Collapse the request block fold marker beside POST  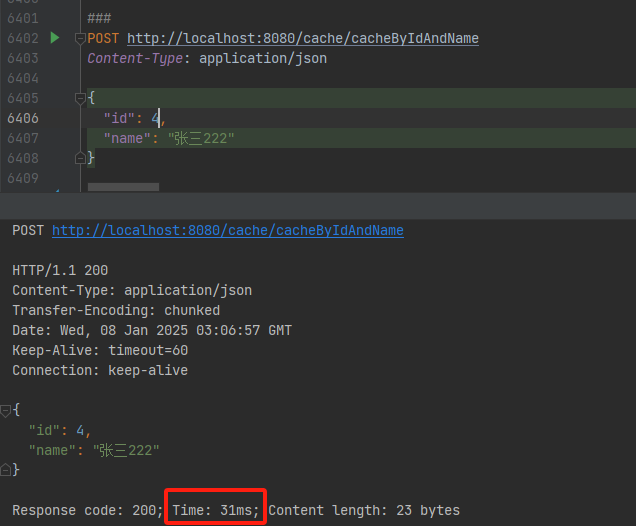pyautogui.click(x=80, y=39)
